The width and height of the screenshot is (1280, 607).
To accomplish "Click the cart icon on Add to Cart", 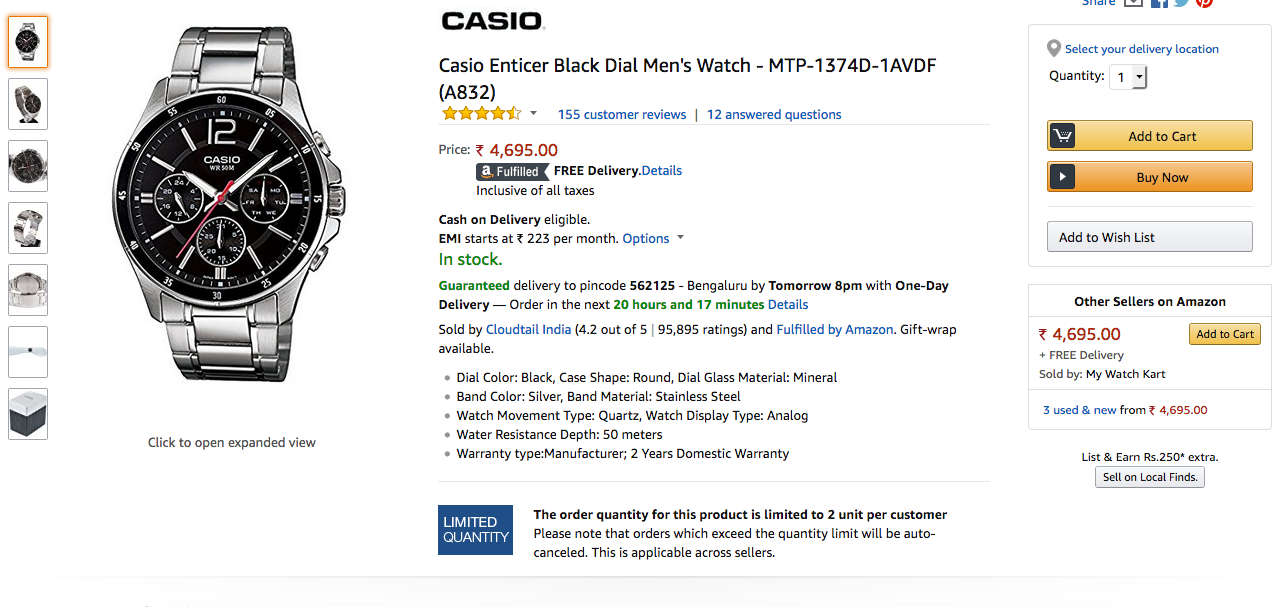I will (1062, 136).
